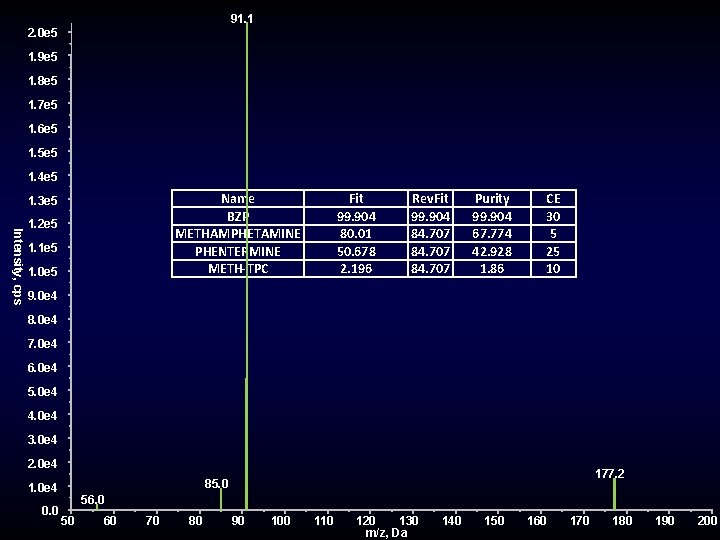Click the 56.0 peak label

92,500
